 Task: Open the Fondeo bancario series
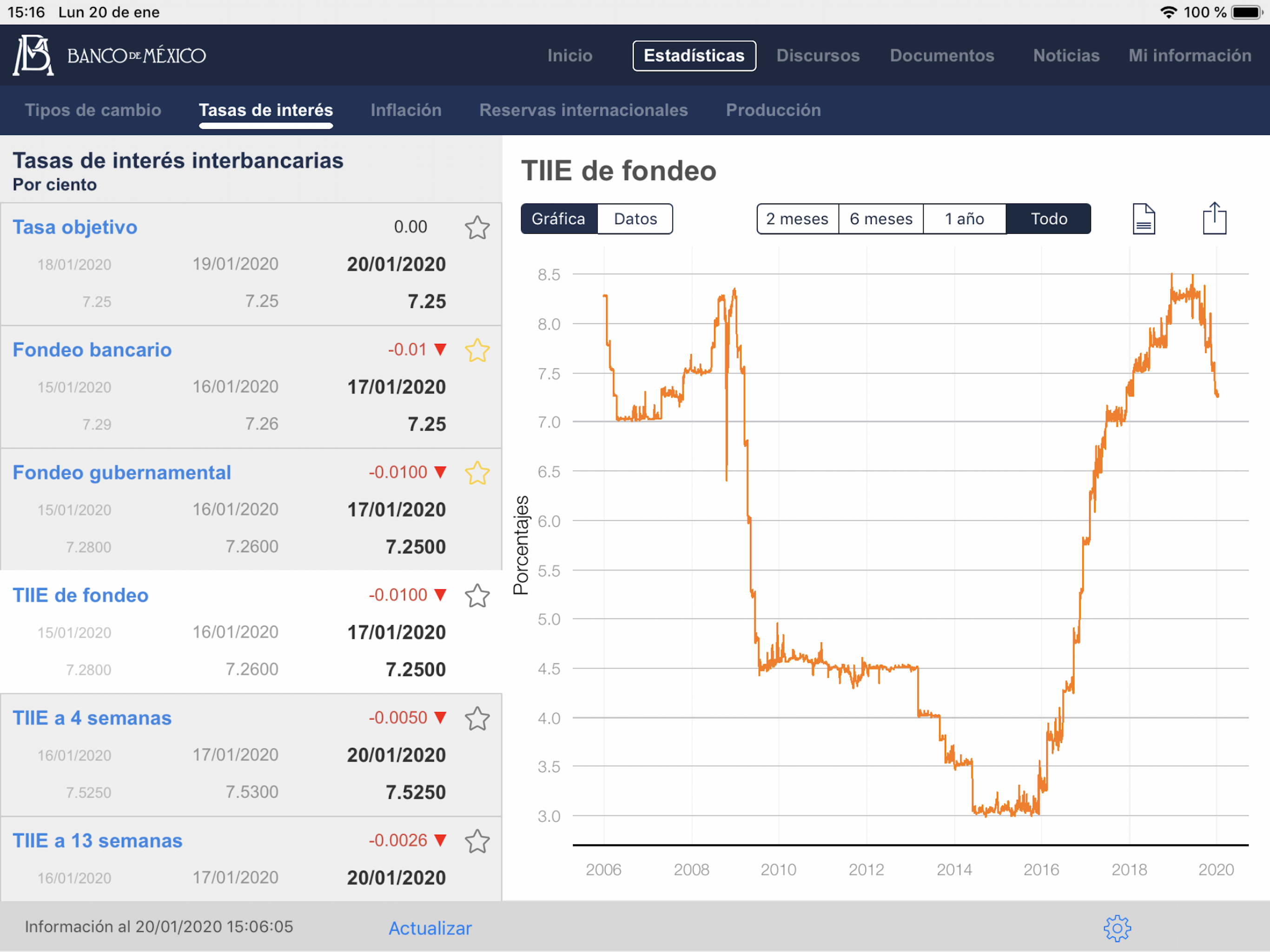point(92,350)
